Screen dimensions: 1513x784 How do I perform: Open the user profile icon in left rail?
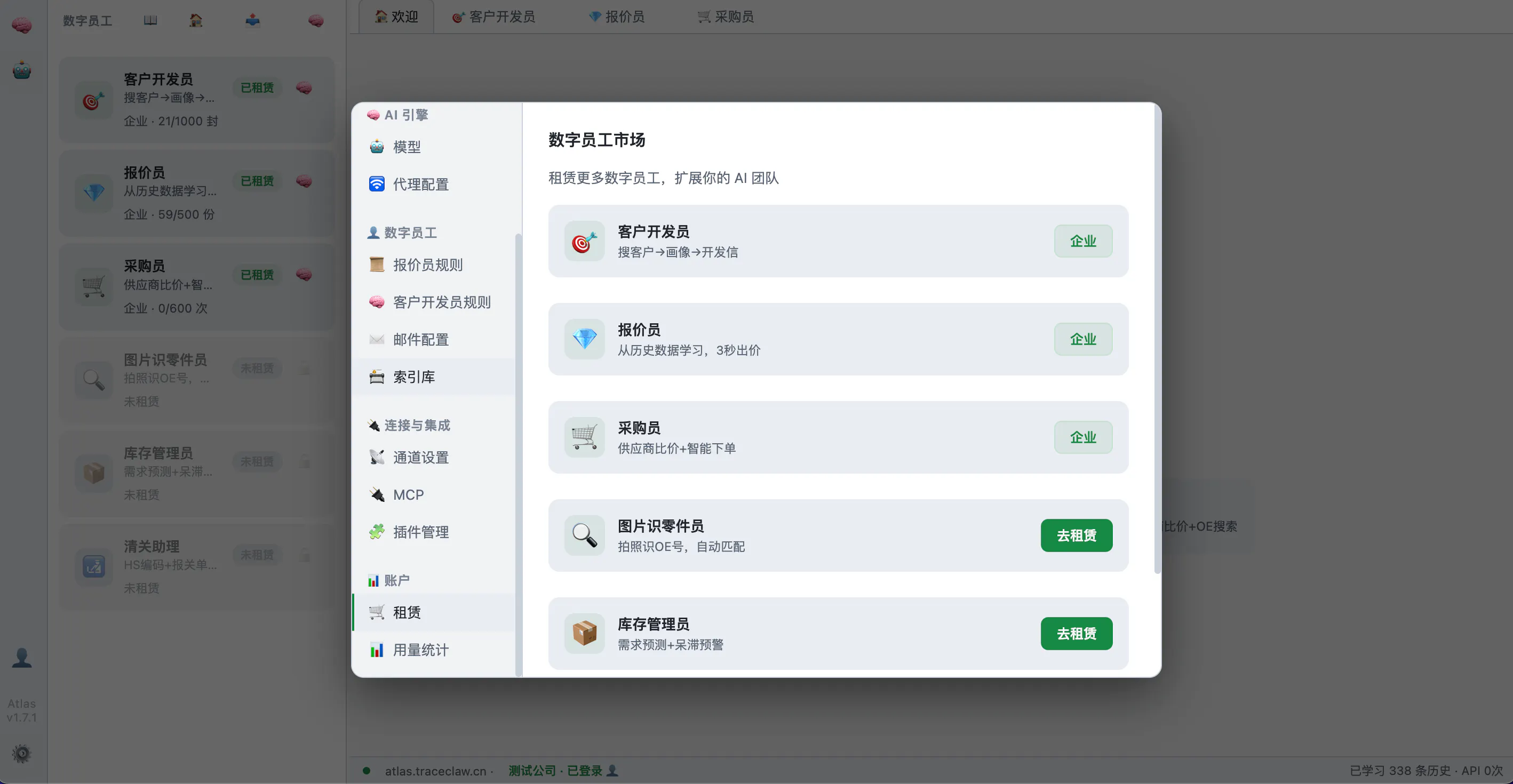point(22,658)
